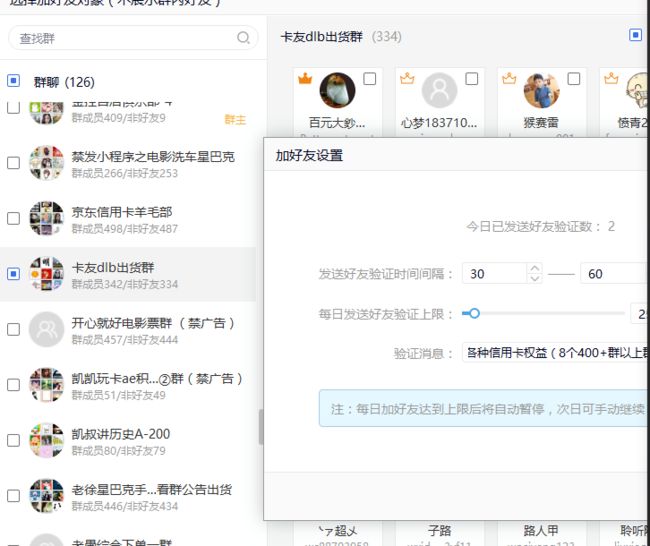650x546 pixels.
Task: Click the search magnifier icon in group search
Action: click(x=243, y=38)
